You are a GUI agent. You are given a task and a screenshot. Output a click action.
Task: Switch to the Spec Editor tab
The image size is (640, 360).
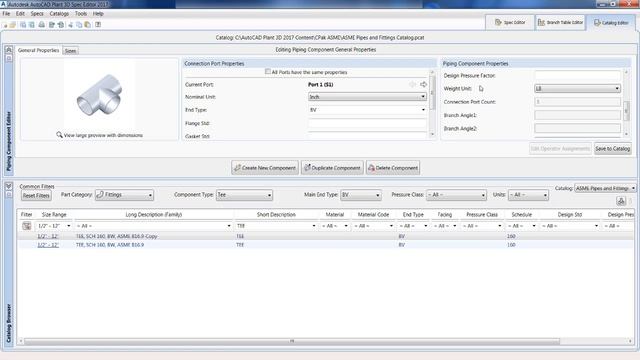point(510,22)
